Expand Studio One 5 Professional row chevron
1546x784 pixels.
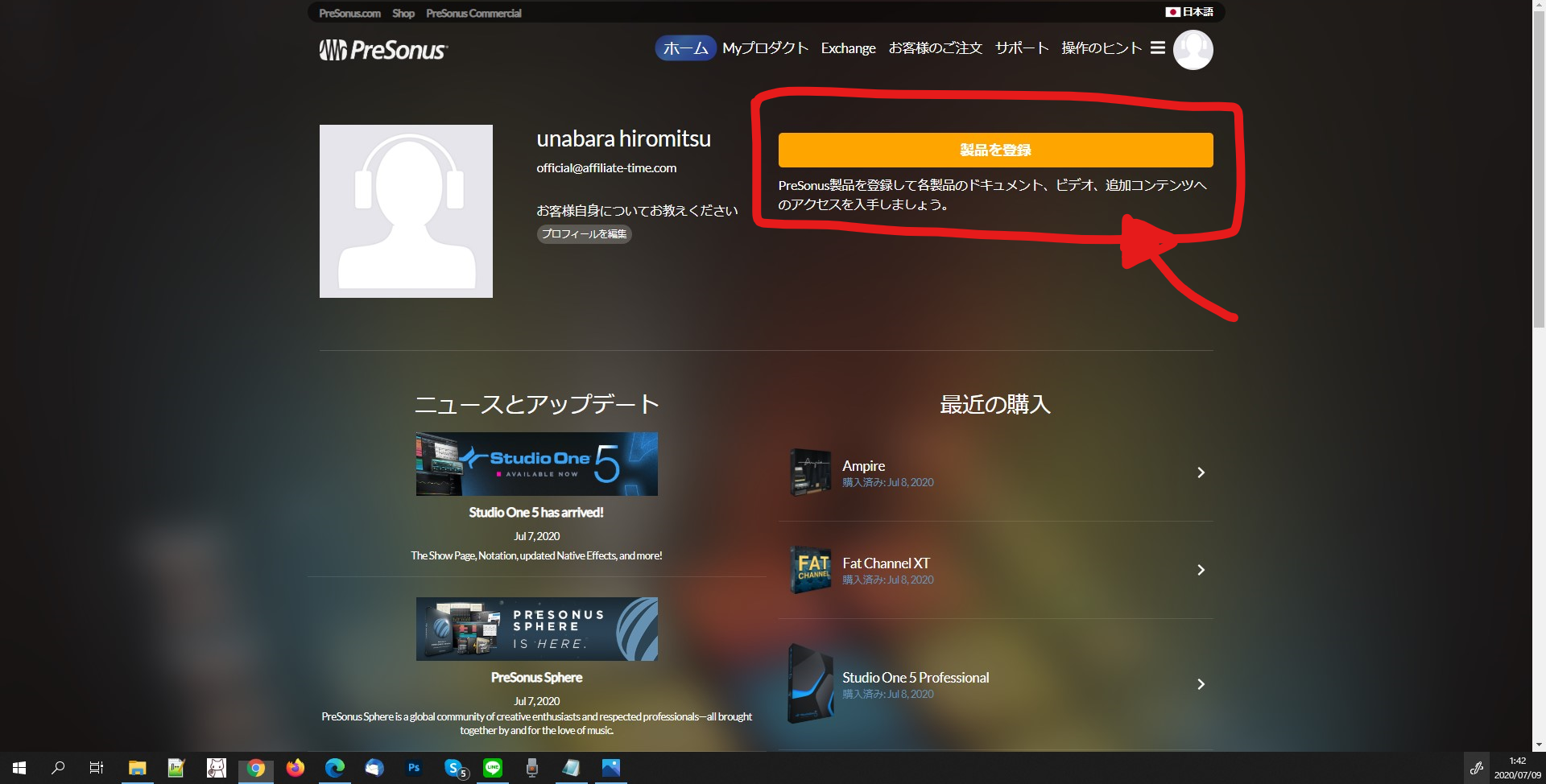pos(1201,684)
